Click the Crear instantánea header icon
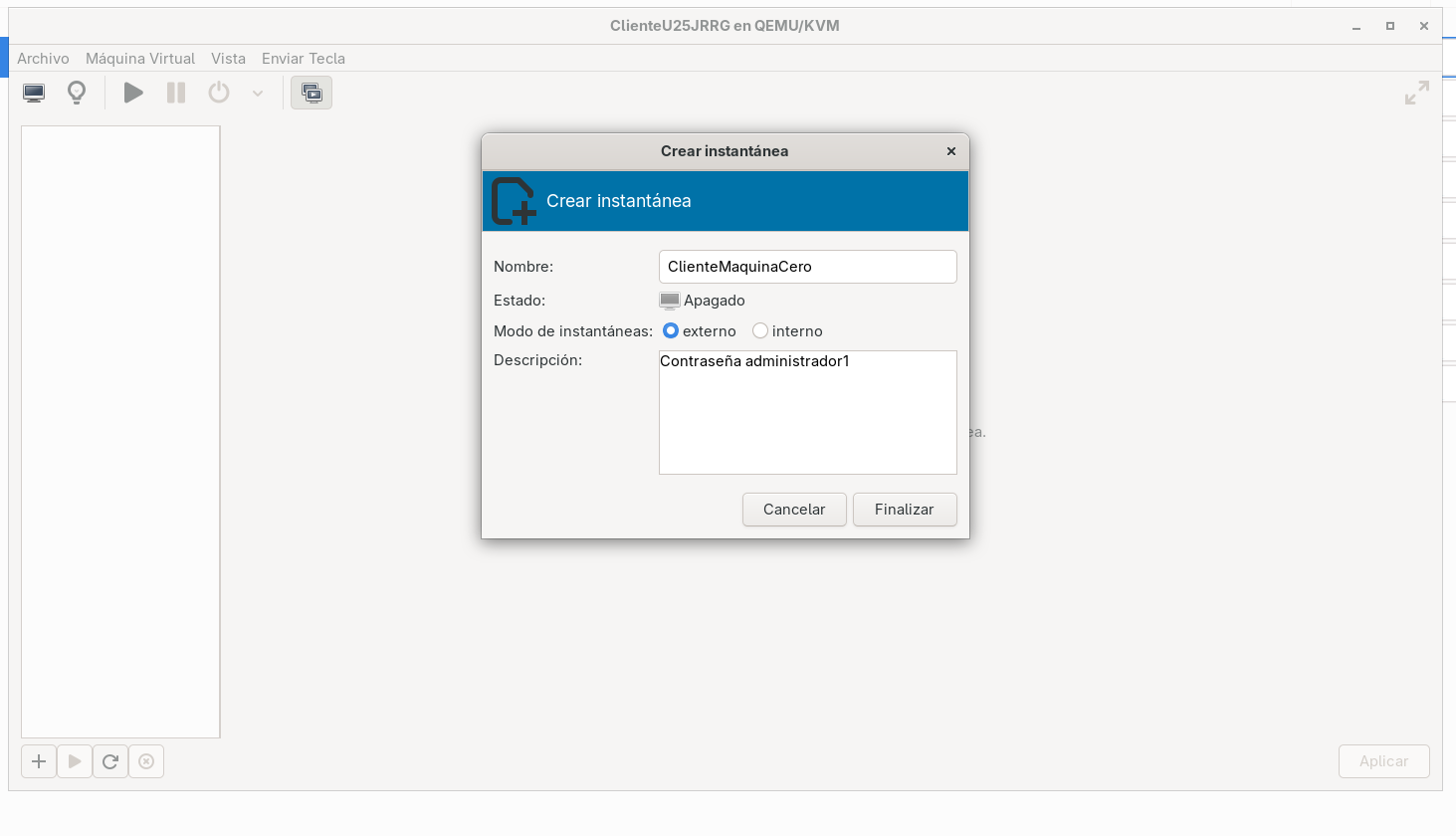Viewport: 1456px width, 836px height. (514, 201)
